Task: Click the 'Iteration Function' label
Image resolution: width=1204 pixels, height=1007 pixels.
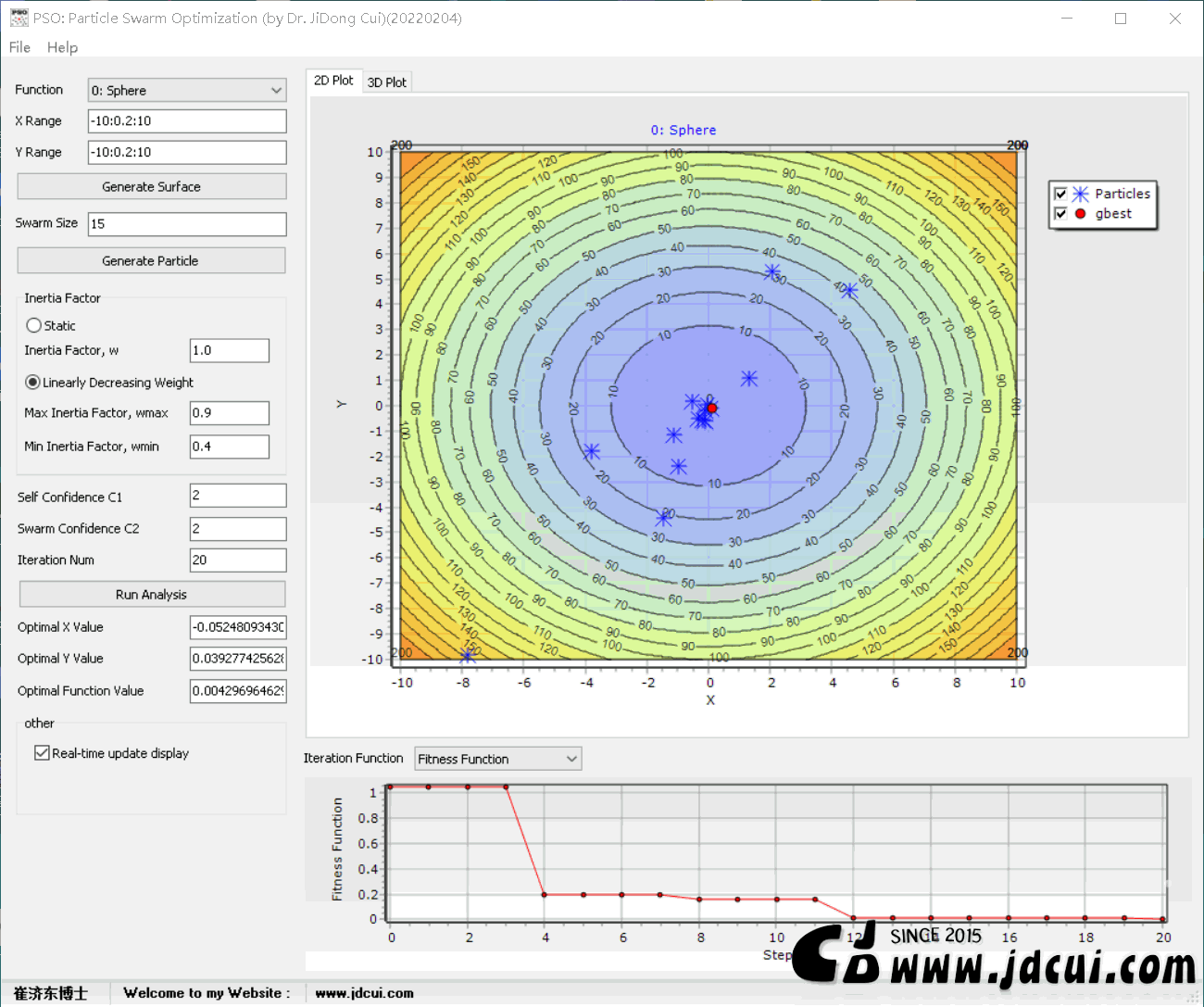Action: tap(353, 758)
